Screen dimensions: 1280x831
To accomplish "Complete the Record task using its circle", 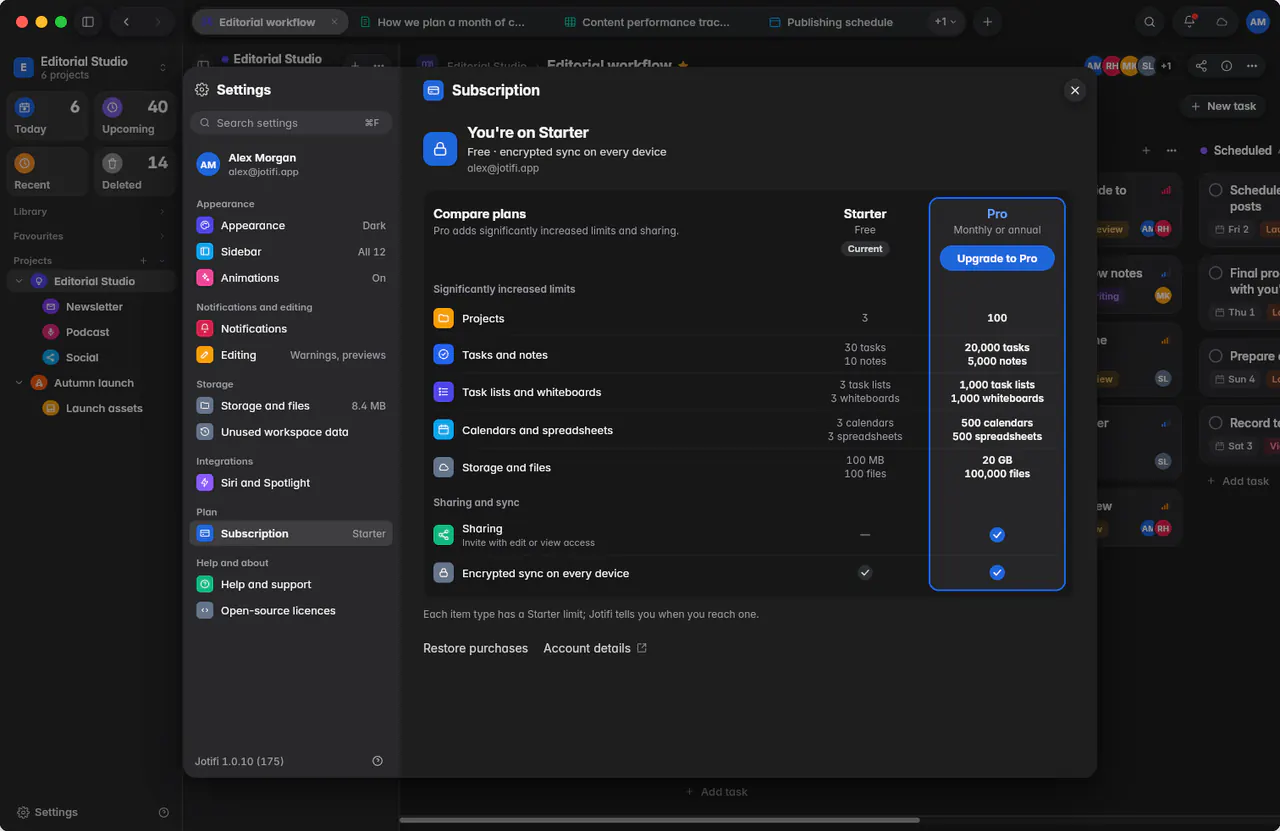I will 1216,423.
